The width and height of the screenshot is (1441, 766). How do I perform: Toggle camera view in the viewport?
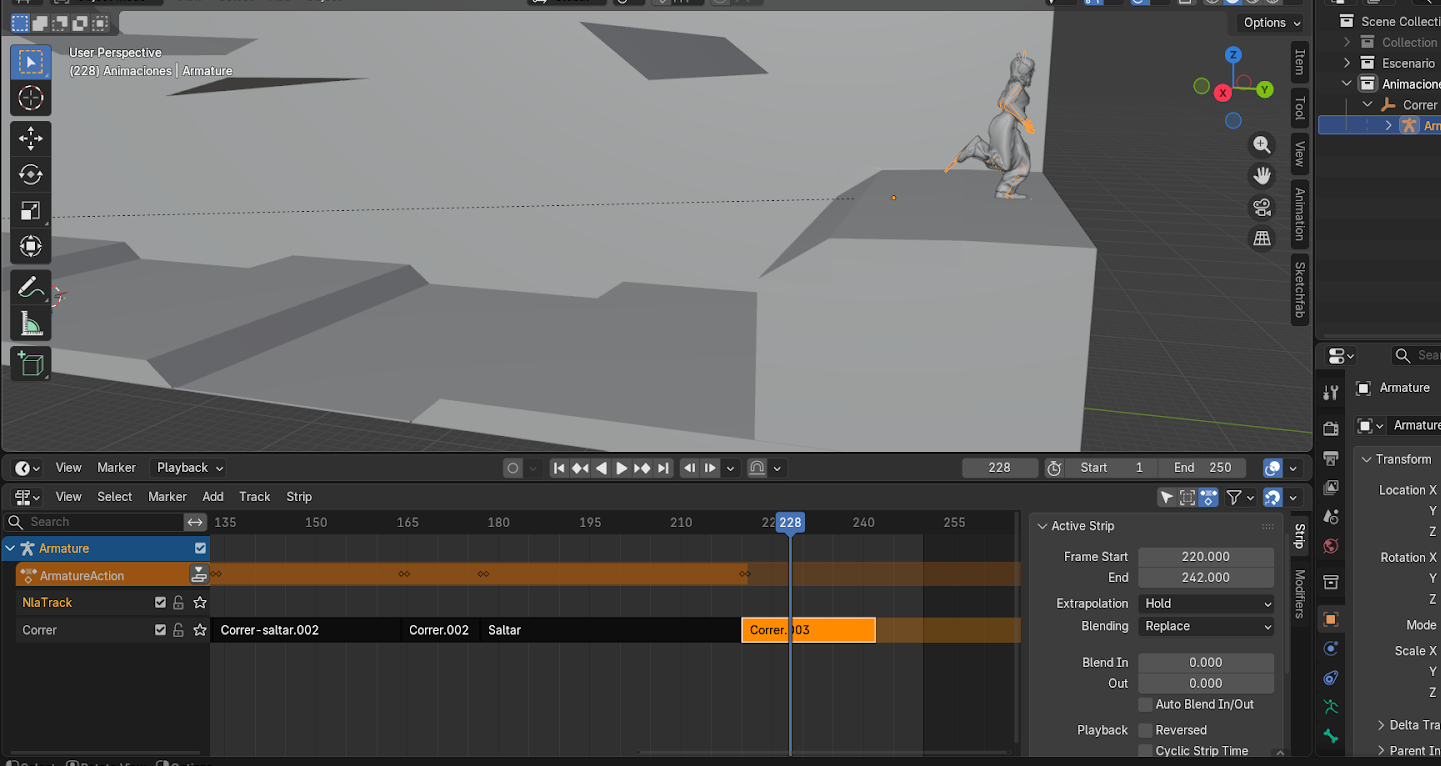pyautogui.click(x=1262, y=208)
